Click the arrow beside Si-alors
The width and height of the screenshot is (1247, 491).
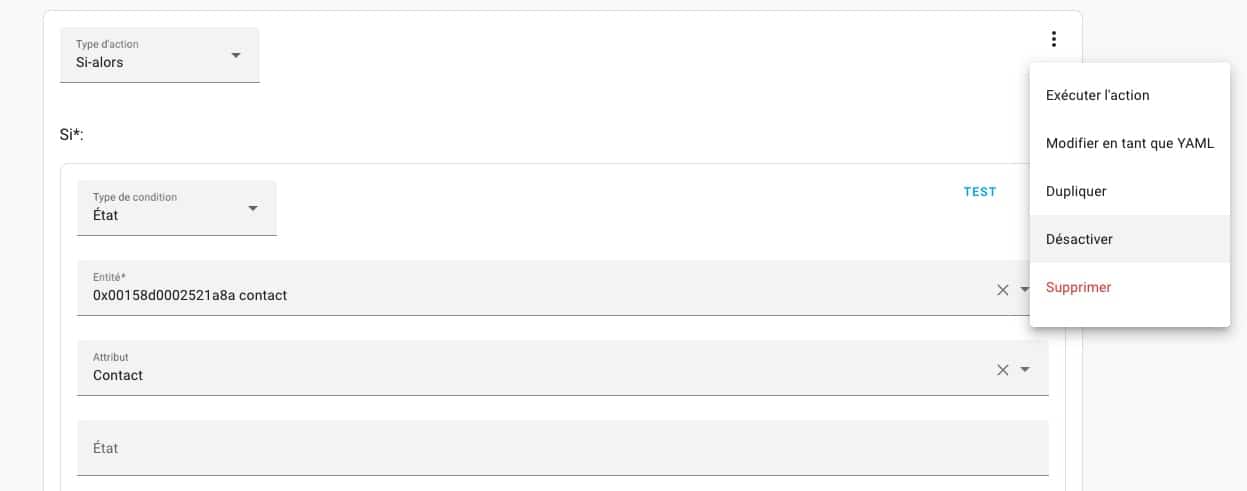pyautogui.click(x=236, y=55)
